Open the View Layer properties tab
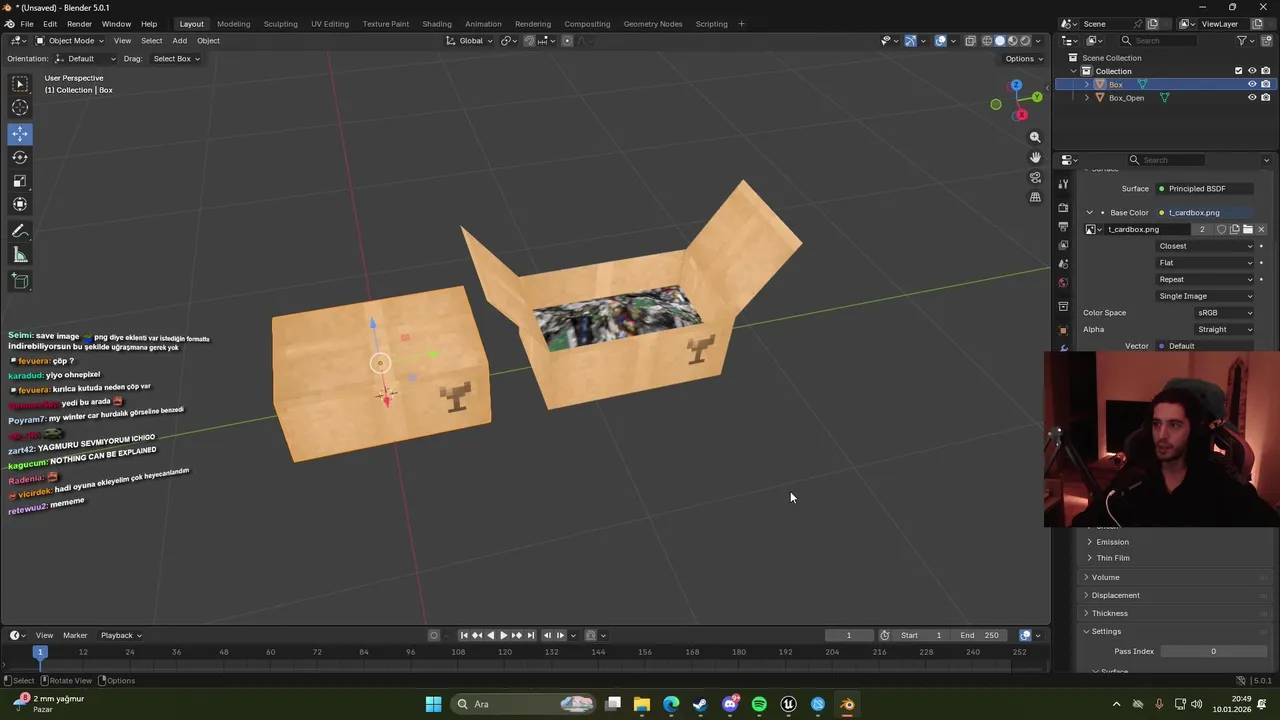 click(1063, 245)
